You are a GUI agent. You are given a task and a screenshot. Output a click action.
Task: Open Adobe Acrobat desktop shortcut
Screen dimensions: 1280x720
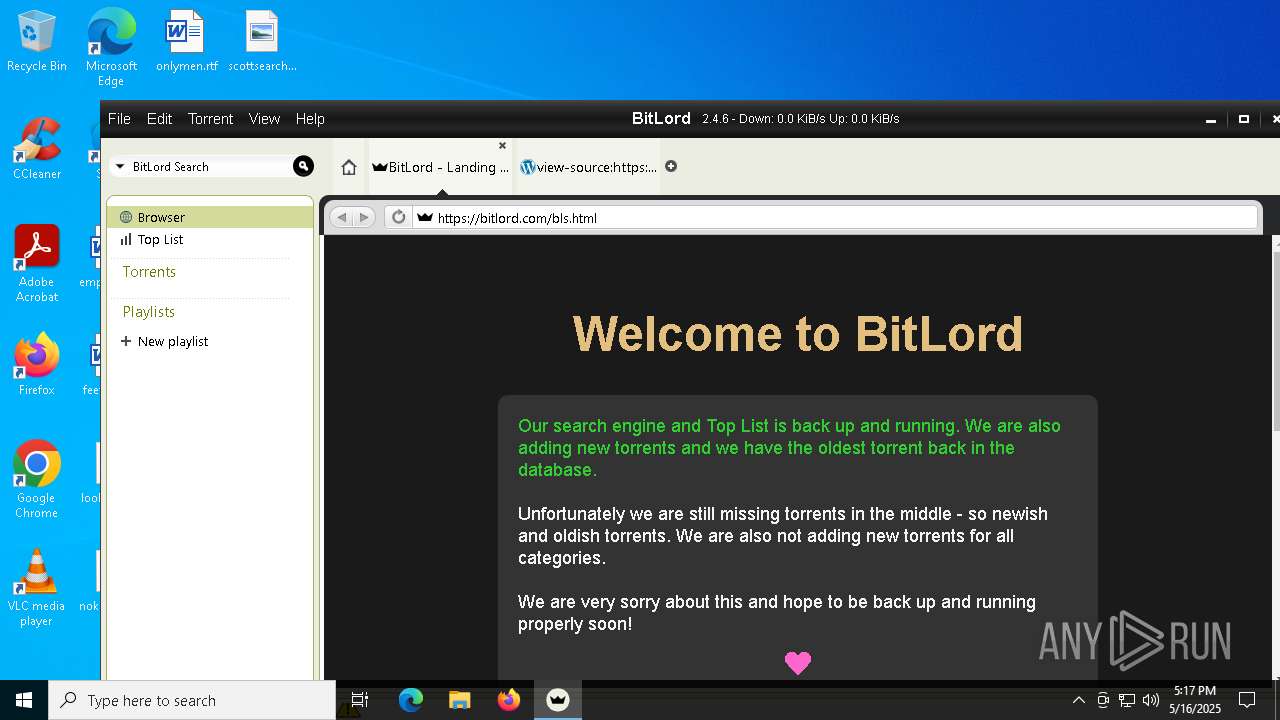(37, 264)
